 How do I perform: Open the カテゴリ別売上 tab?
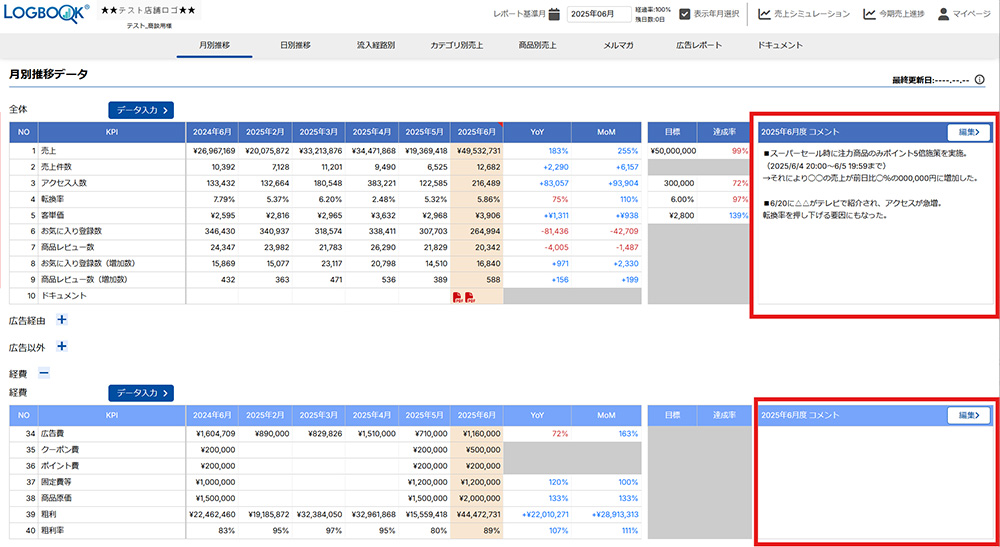(x=457, y=45)
